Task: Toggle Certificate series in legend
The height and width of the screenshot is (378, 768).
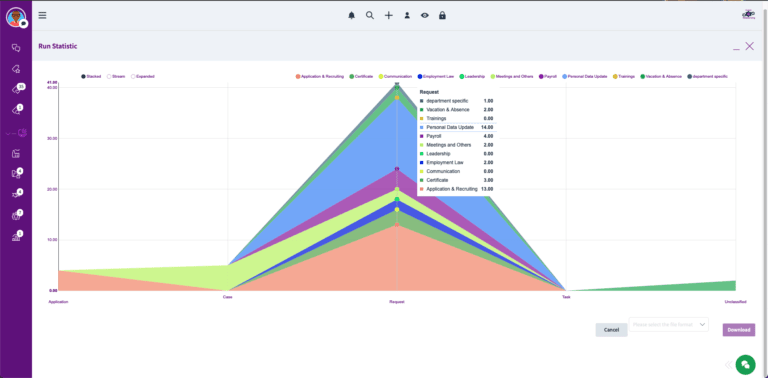Action: pyautogui.click(x=361, y=76)
